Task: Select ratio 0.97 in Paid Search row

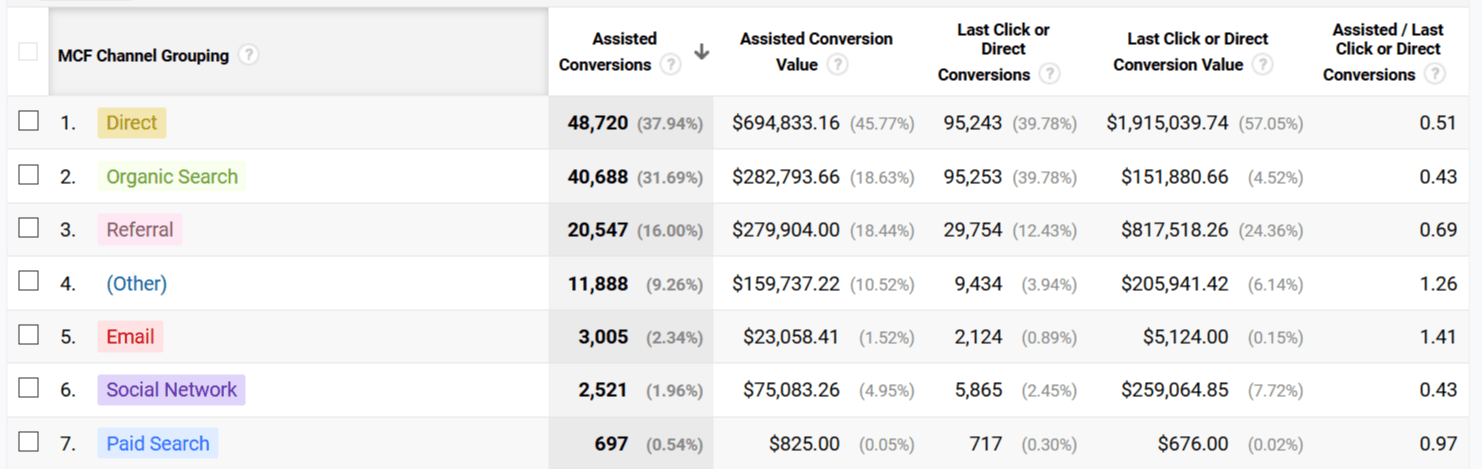Action: pos(1438,444)
